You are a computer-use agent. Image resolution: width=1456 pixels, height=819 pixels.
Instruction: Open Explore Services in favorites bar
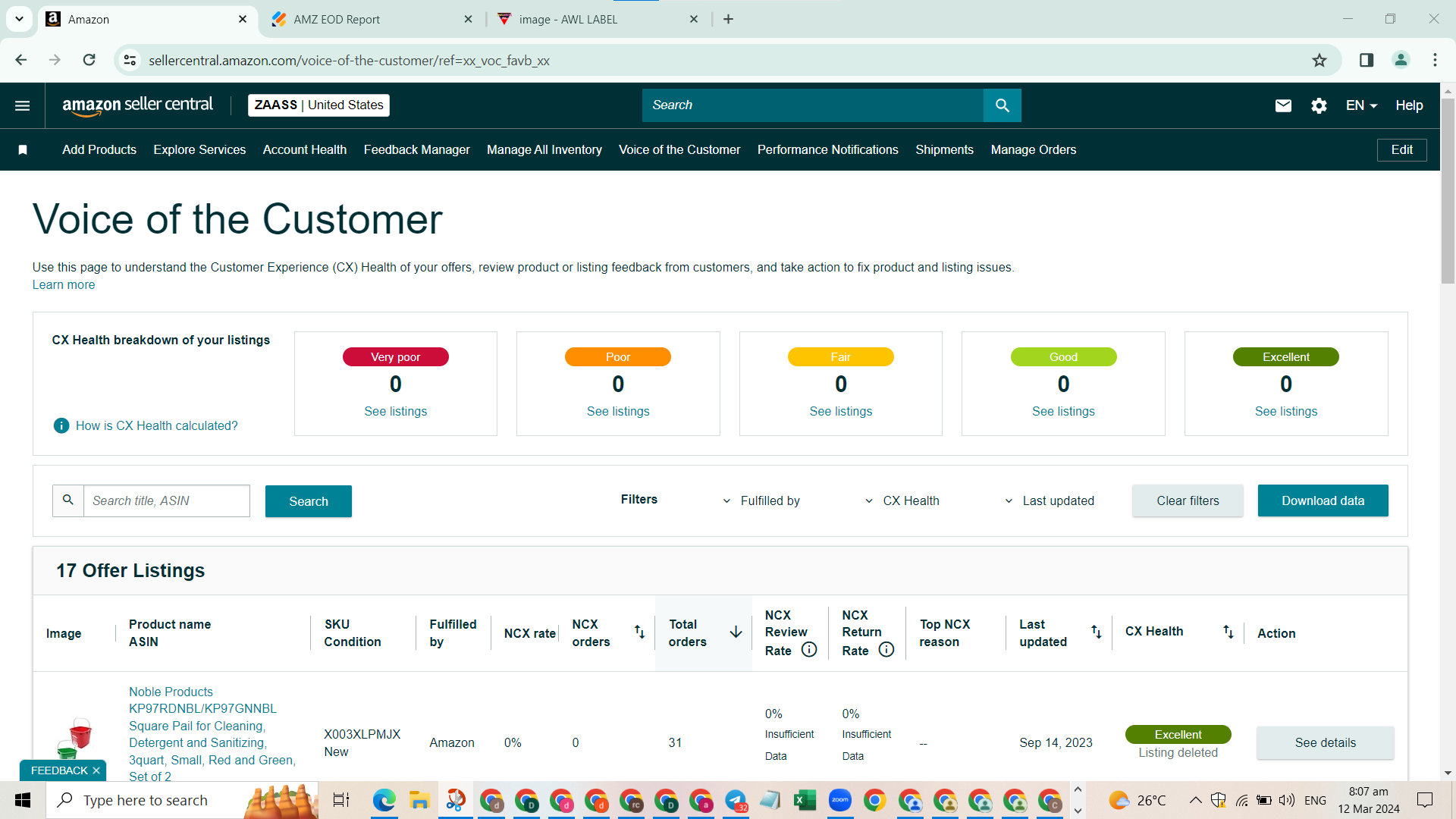tap(199, 150)
